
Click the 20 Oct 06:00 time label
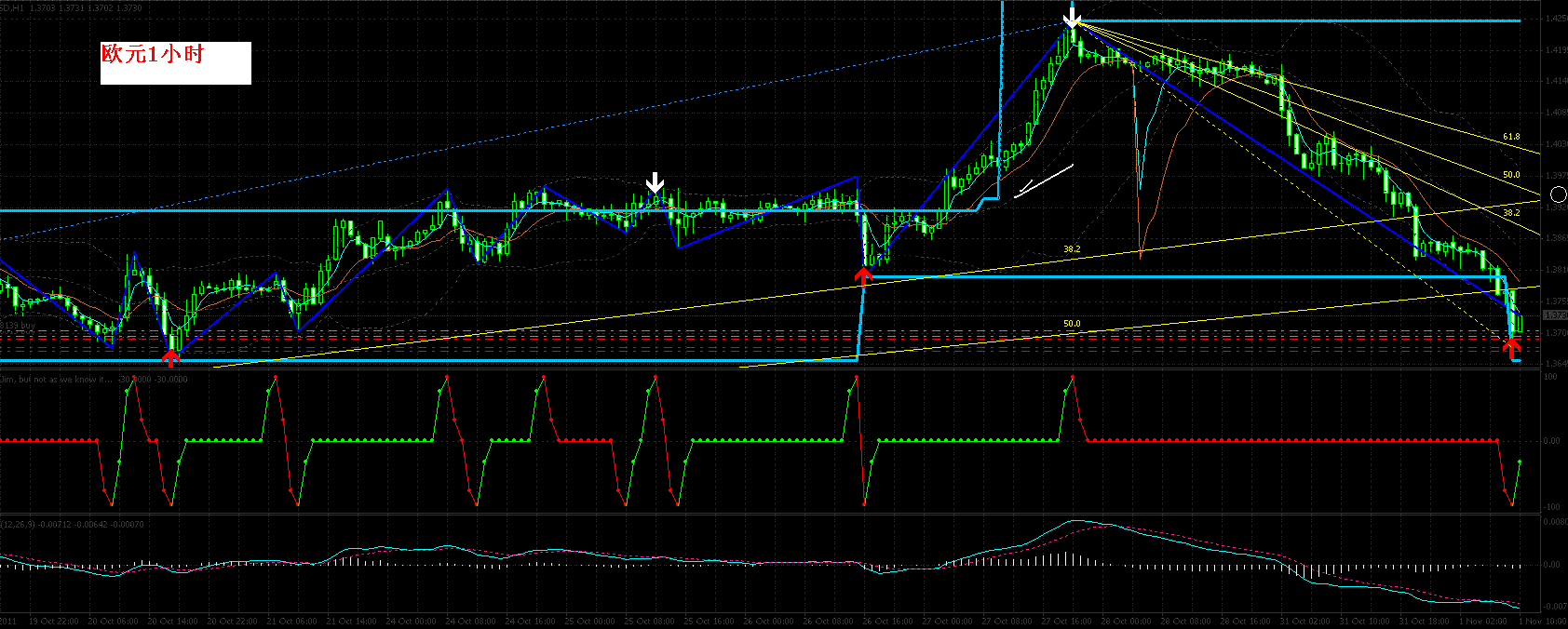(113, 621)
